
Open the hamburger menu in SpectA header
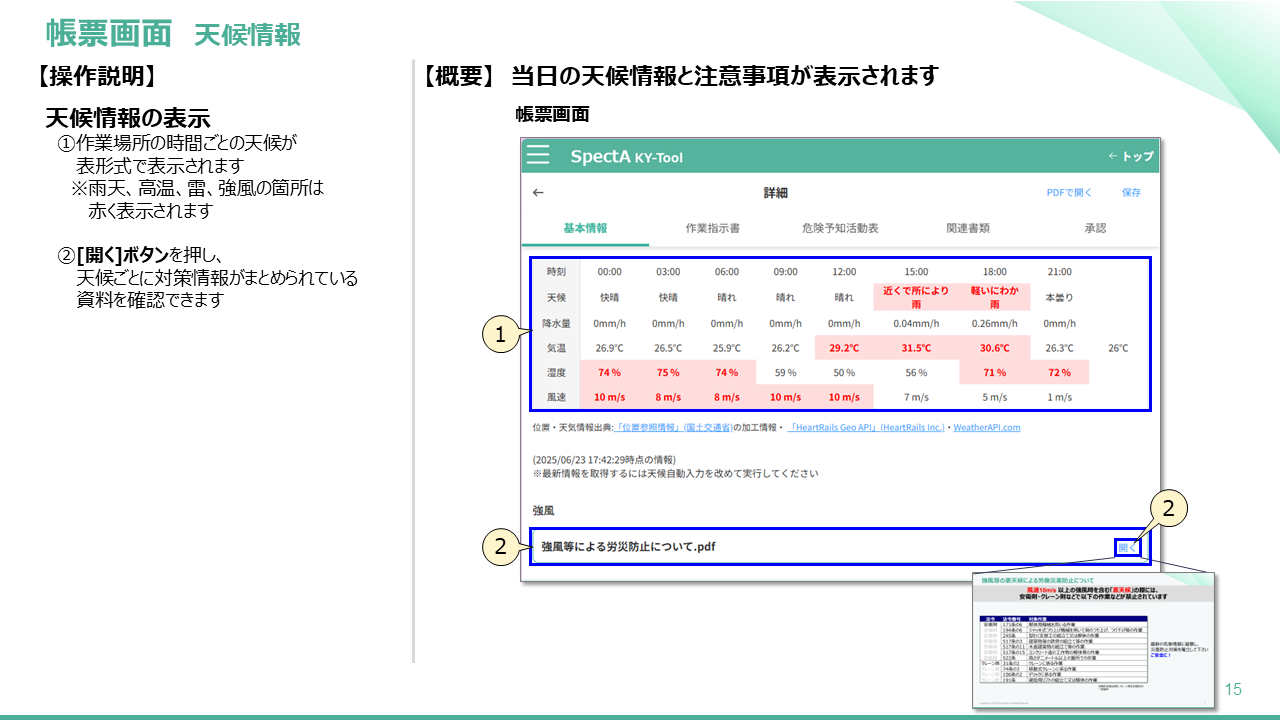point(538,155)
